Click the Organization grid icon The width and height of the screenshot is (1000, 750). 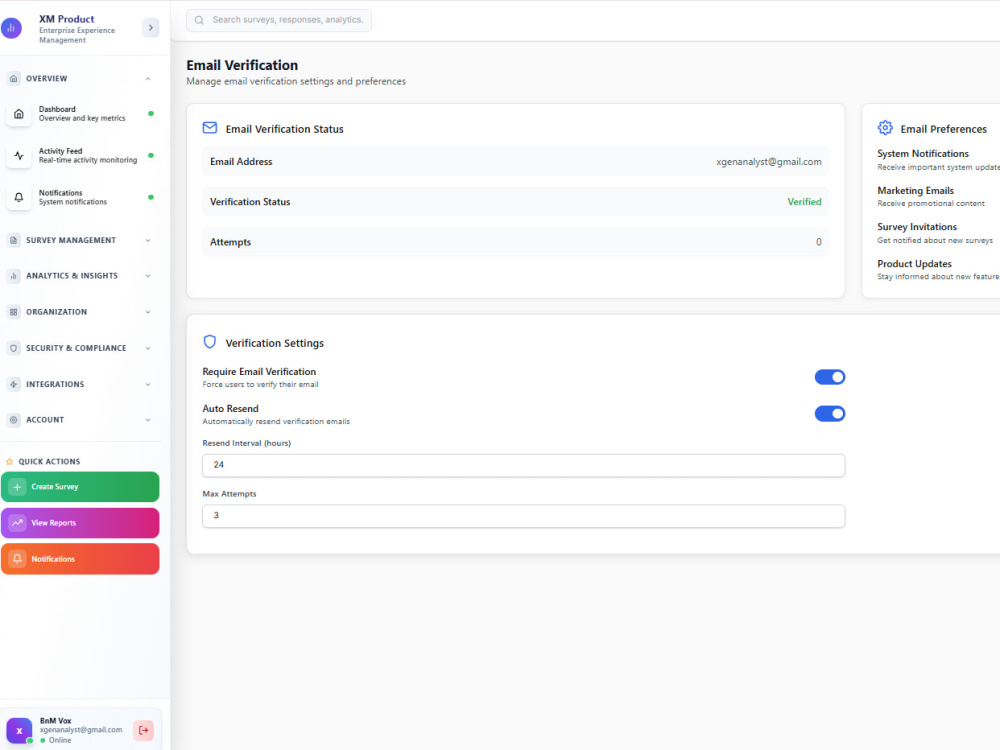pyautogui.click(x=13, y=312)
